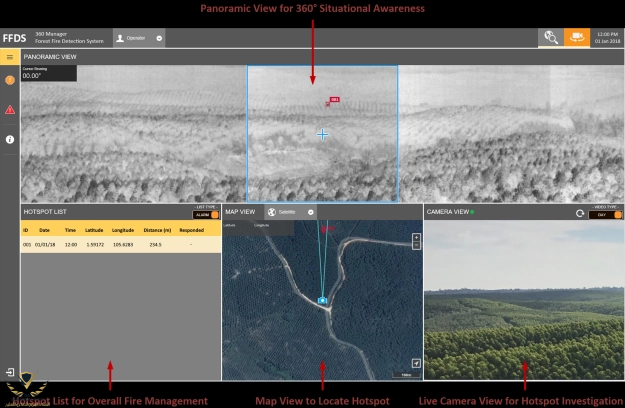The width and height of the screenshot is (625, 408).
Task: Click the 01/01/18 date cell
Action: pyautogui.click(x=45, y=245)
